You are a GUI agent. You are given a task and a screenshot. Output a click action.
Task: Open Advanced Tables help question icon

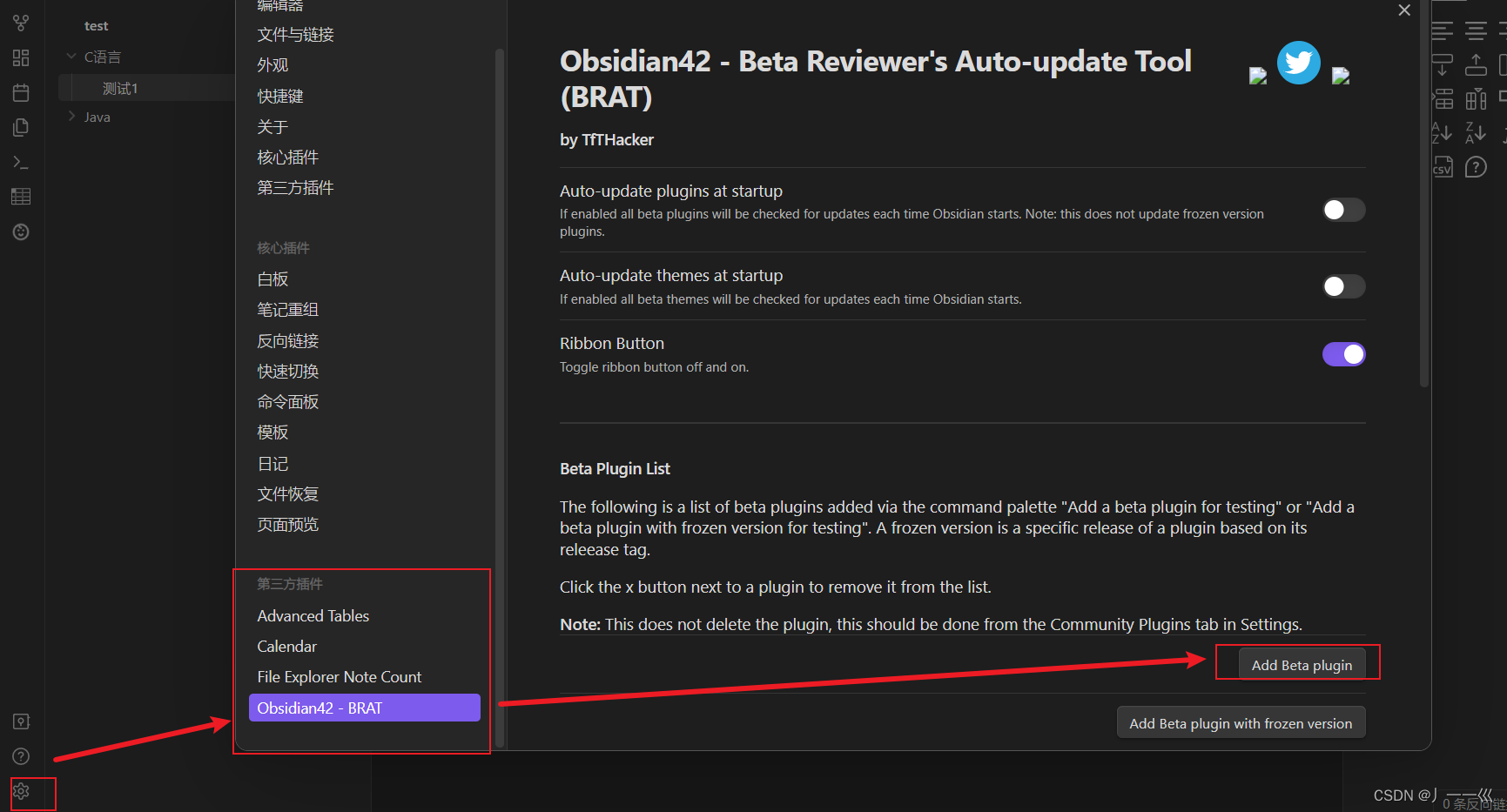pyautogui.click(x=1476, y=167)
